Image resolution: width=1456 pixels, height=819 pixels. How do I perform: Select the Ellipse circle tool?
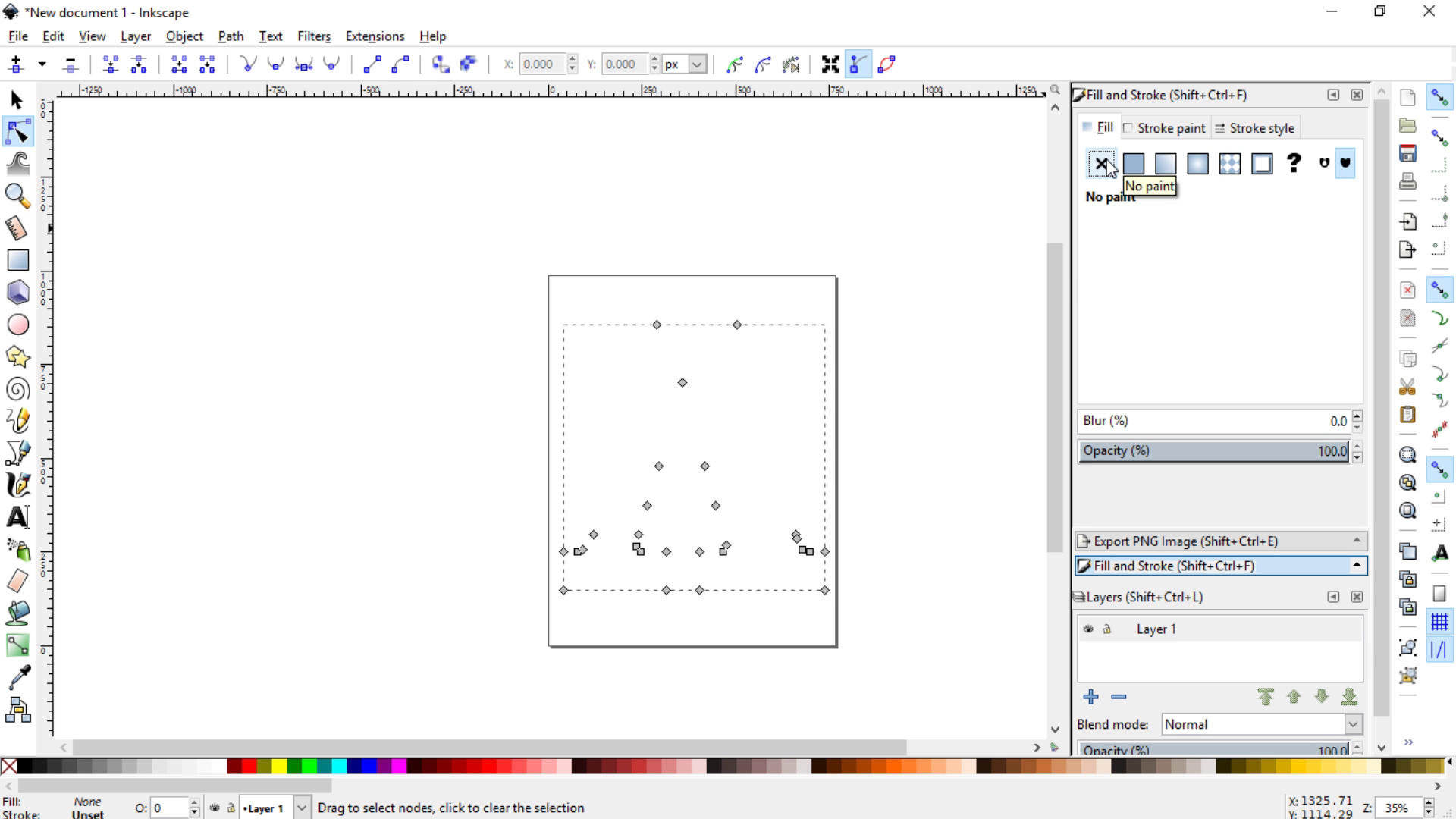18,325
